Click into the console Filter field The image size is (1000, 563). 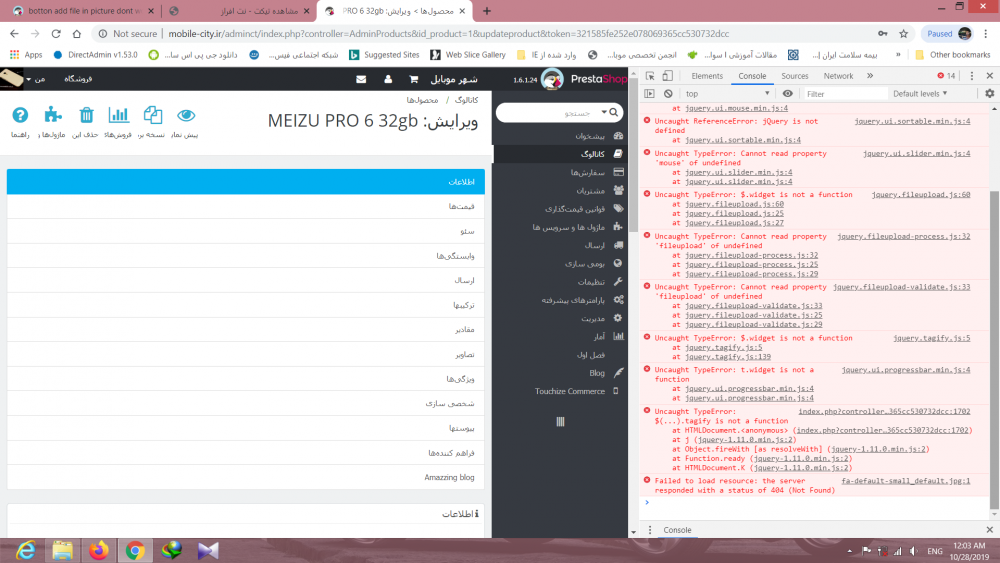pyautogui.click(x=844, y=94)
